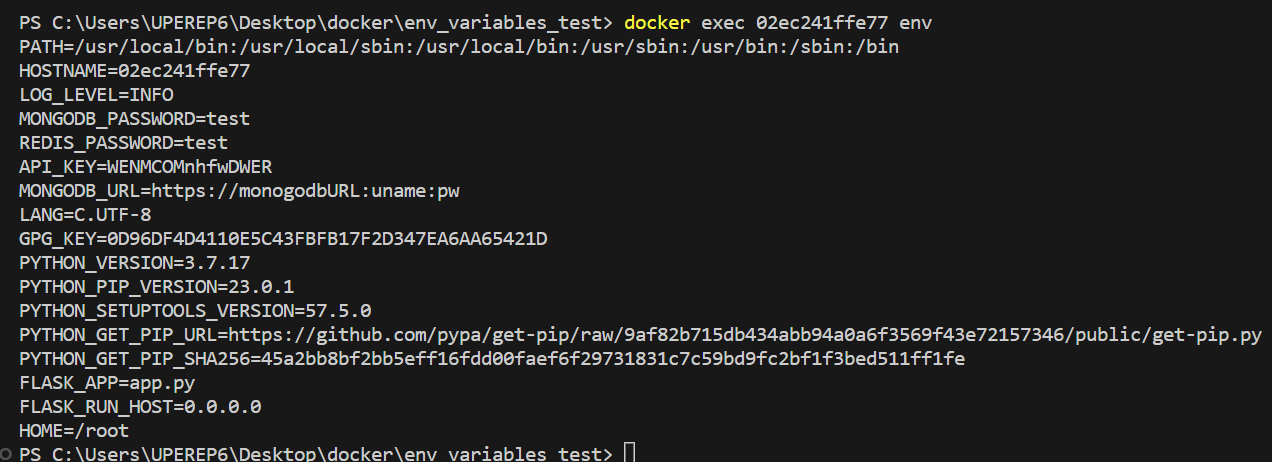1272x462 pixels.
Task: Click the FLASK_APP=app.py line
Action: [107, 382]
